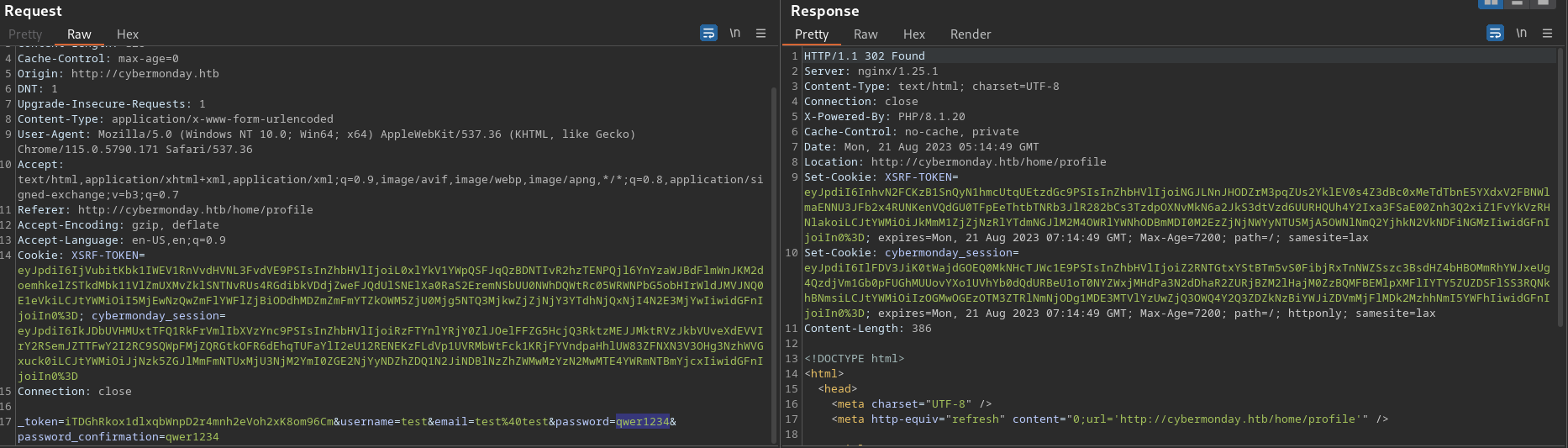
Task: Click Location header URL in Response
Action: pyautogui.click(x=989, y=162)
